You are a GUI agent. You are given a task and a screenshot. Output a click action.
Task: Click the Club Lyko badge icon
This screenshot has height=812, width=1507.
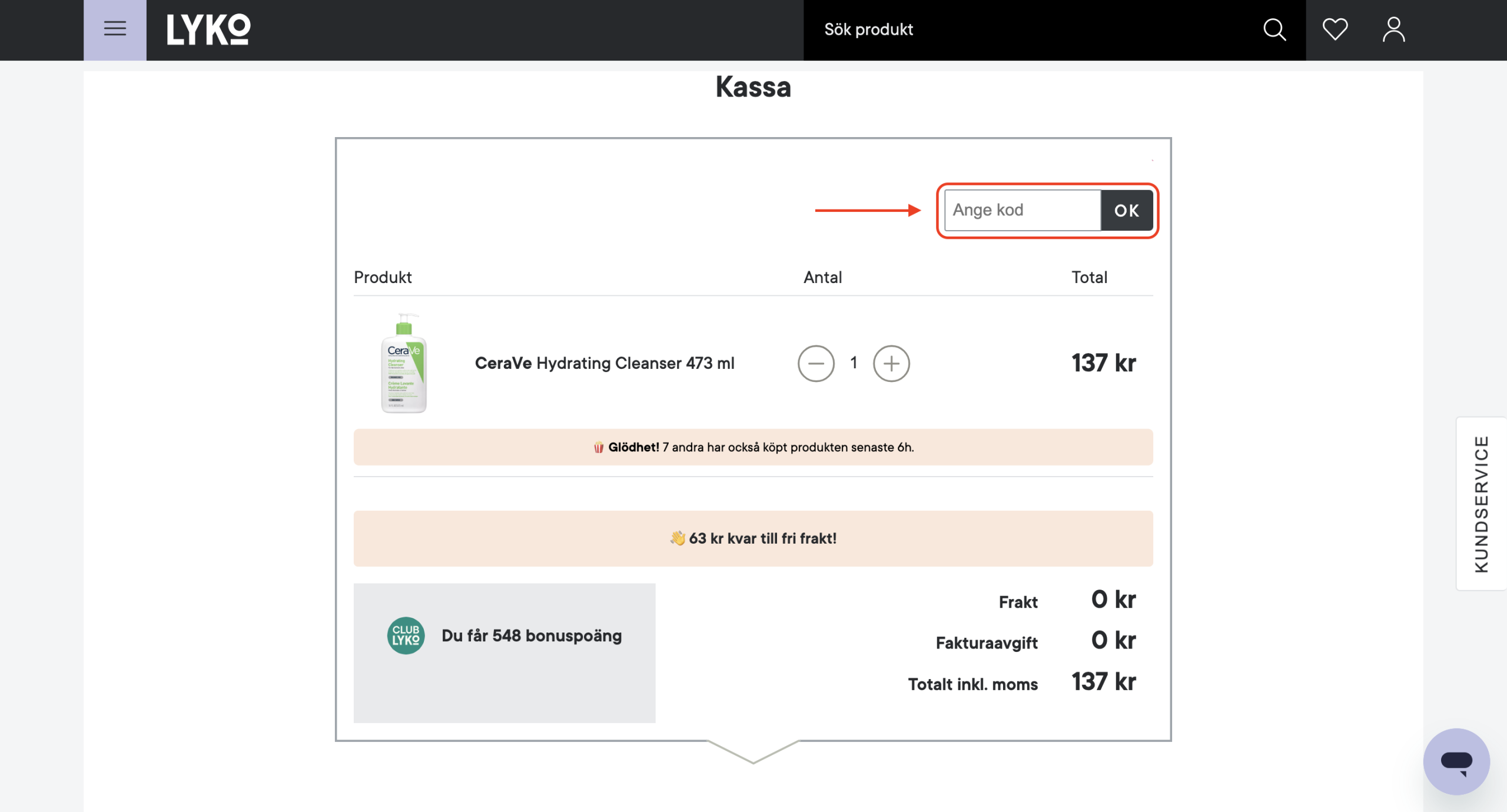coord(406,635)
